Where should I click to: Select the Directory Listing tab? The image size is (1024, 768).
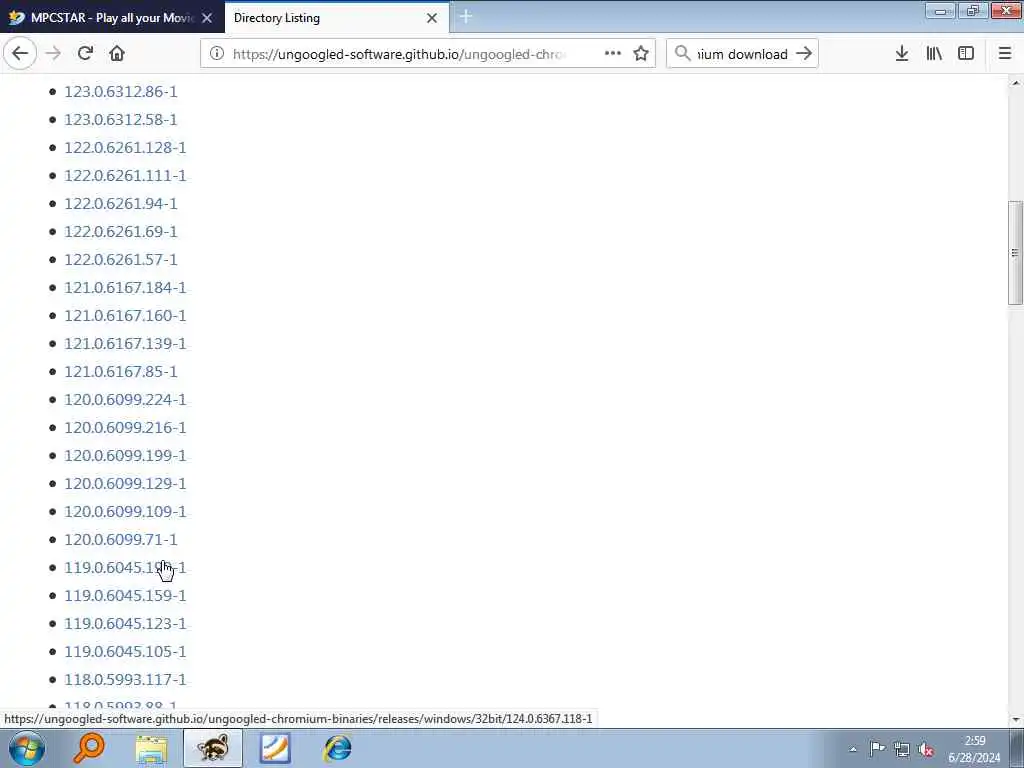[337, 18]
